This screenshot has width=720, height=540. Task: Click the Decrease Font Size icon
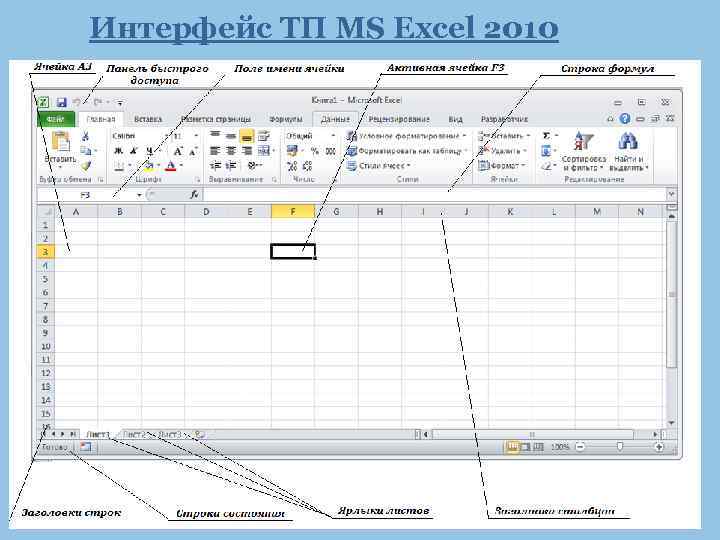[193, 151]
